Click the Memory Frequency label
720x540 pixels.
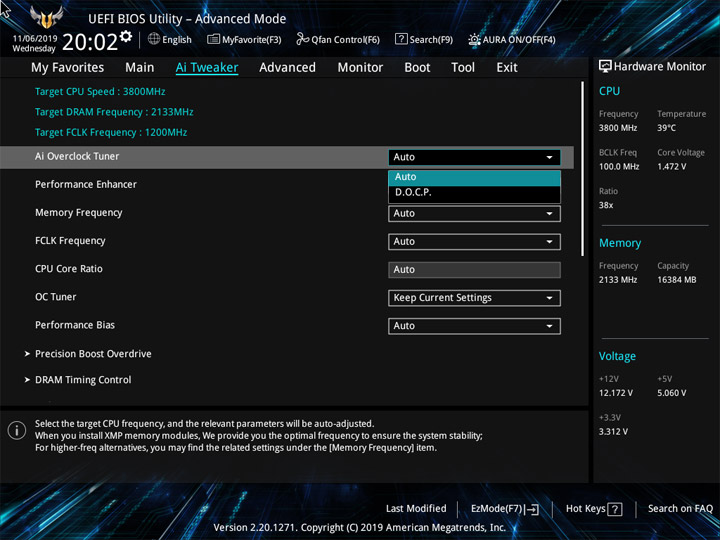tap(79, 213)
